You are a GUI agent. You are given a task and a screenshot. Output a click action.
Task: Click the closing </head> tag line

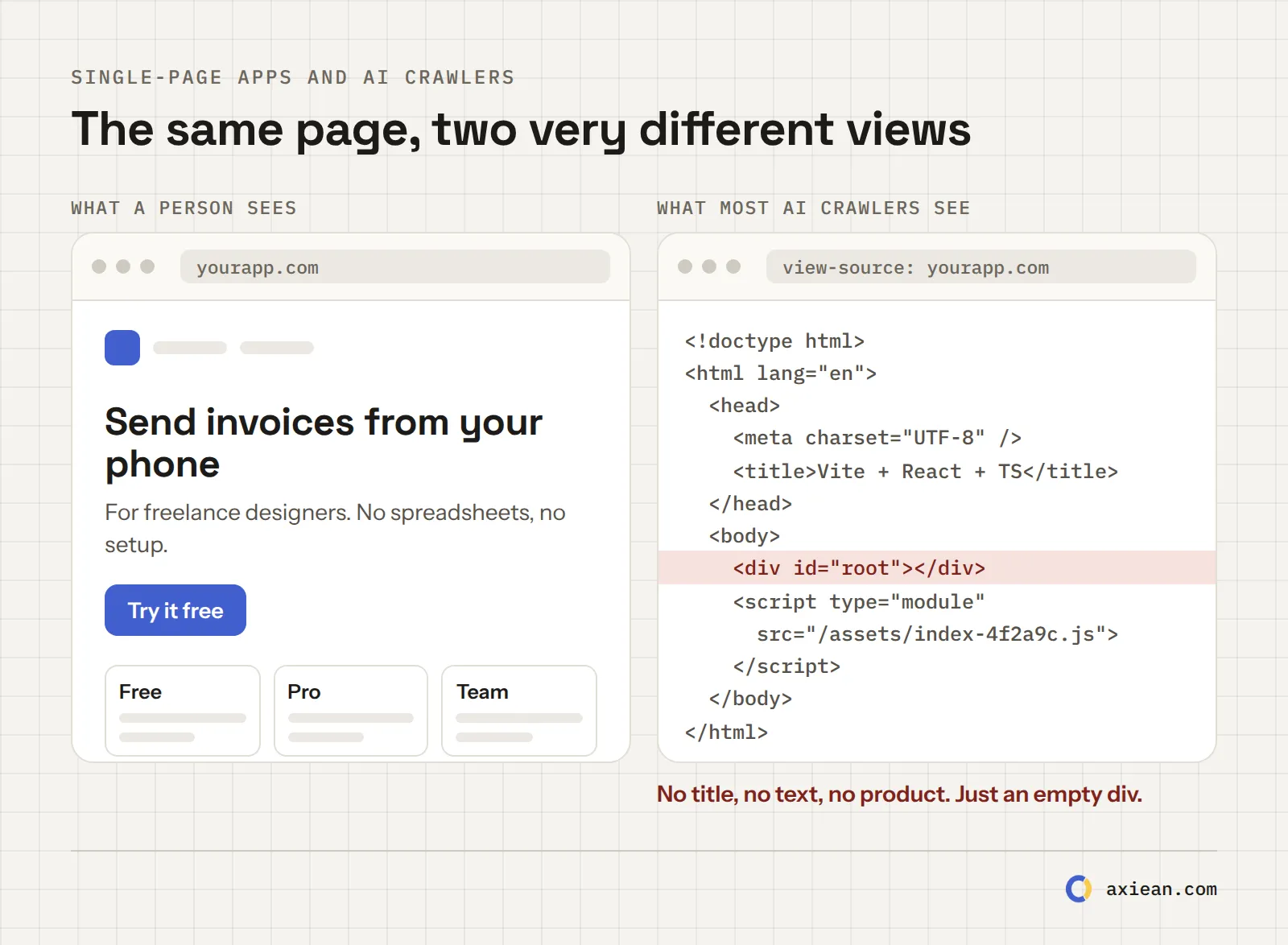(750, 504)
